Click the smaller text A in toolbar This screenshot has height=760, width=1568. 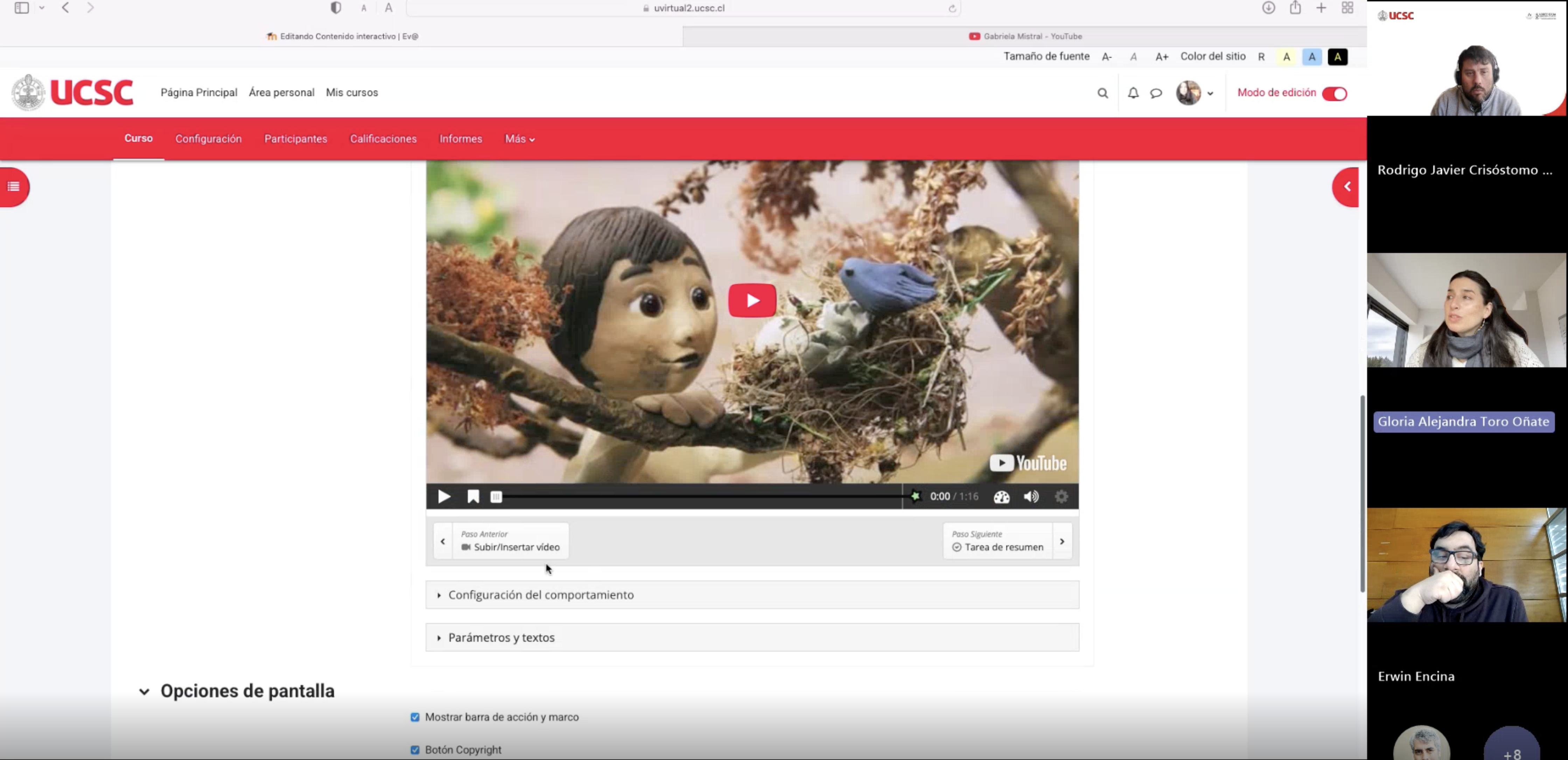[363, 8]
